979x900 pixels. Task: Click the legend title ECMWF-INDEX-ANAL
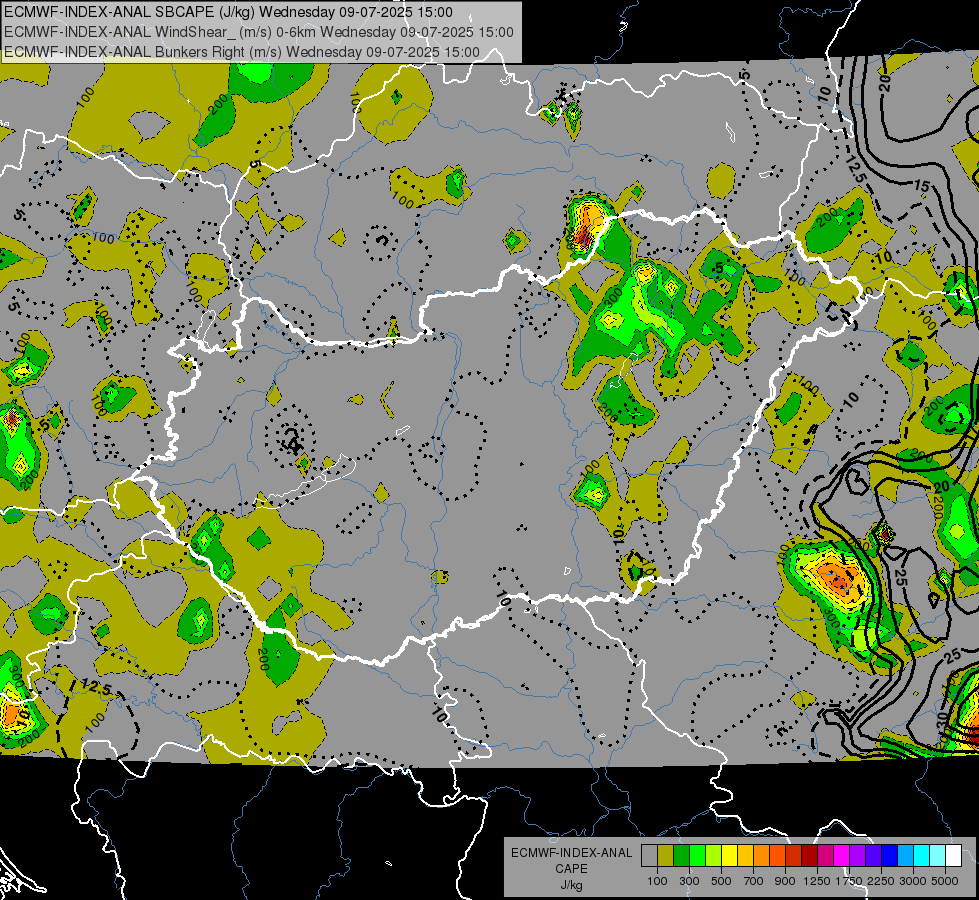[x=571, y=853]
